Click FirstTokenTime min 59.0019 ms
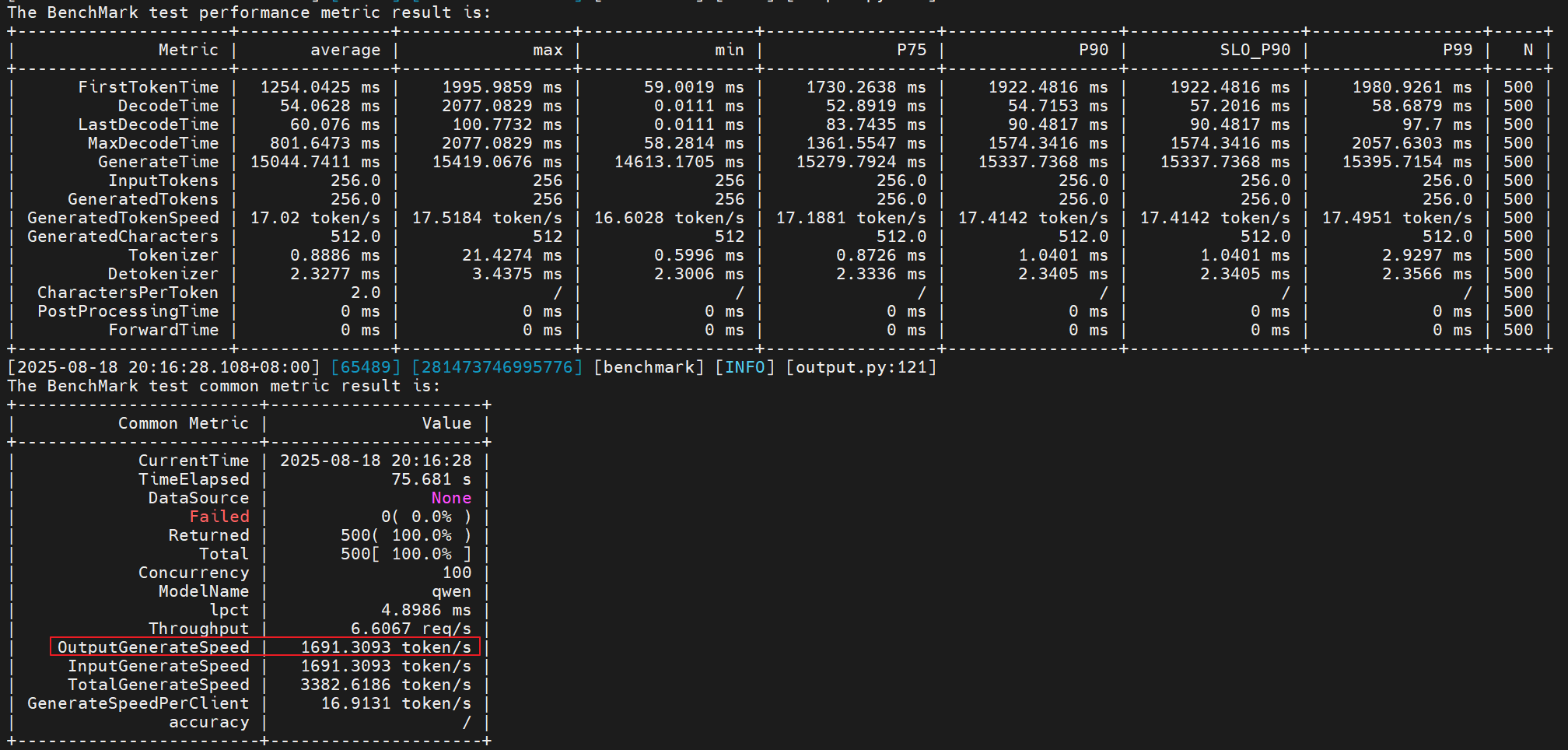The image size is (1568, 750). [694, 87]
